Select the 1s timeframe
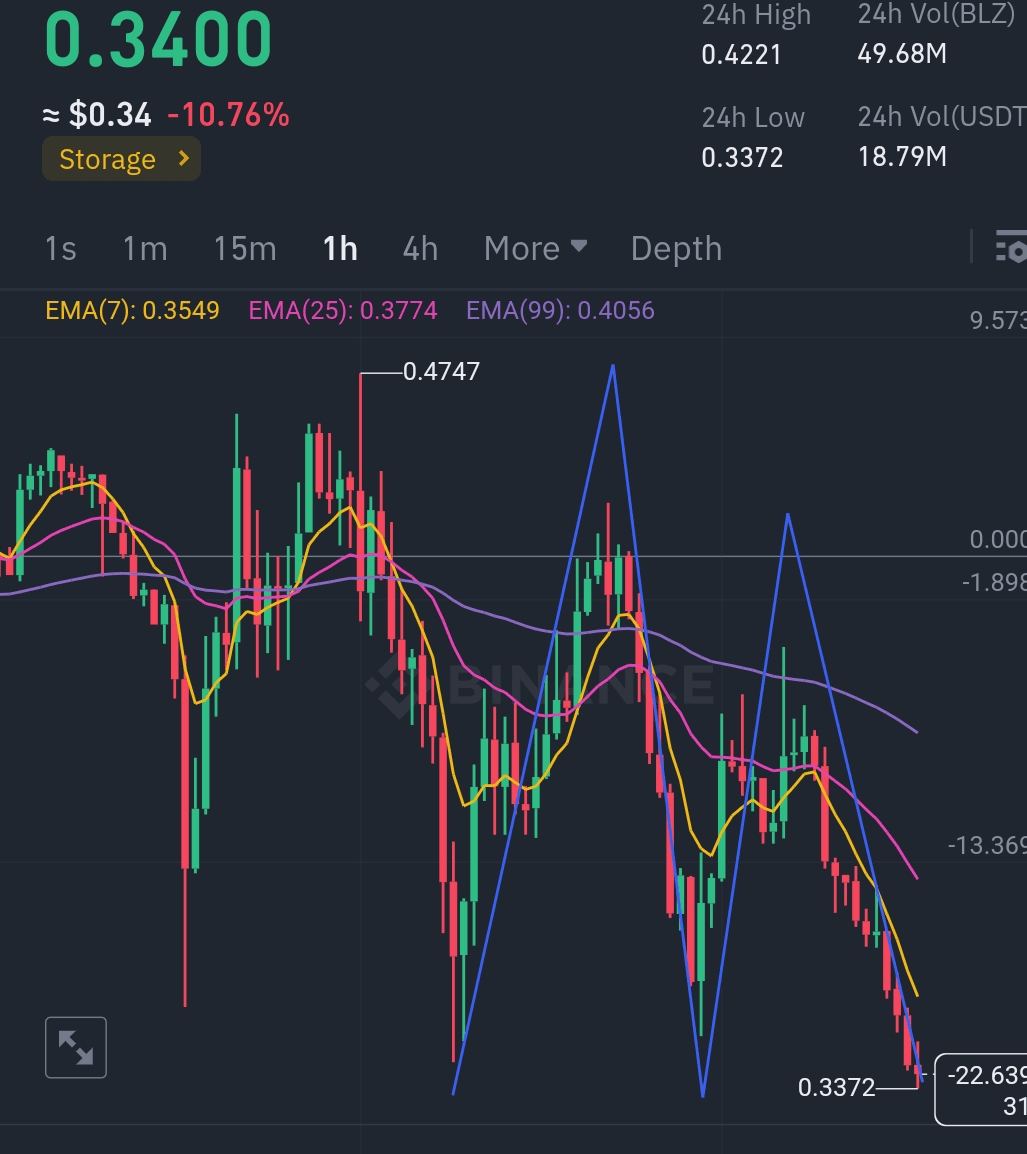 coord(61,248)
